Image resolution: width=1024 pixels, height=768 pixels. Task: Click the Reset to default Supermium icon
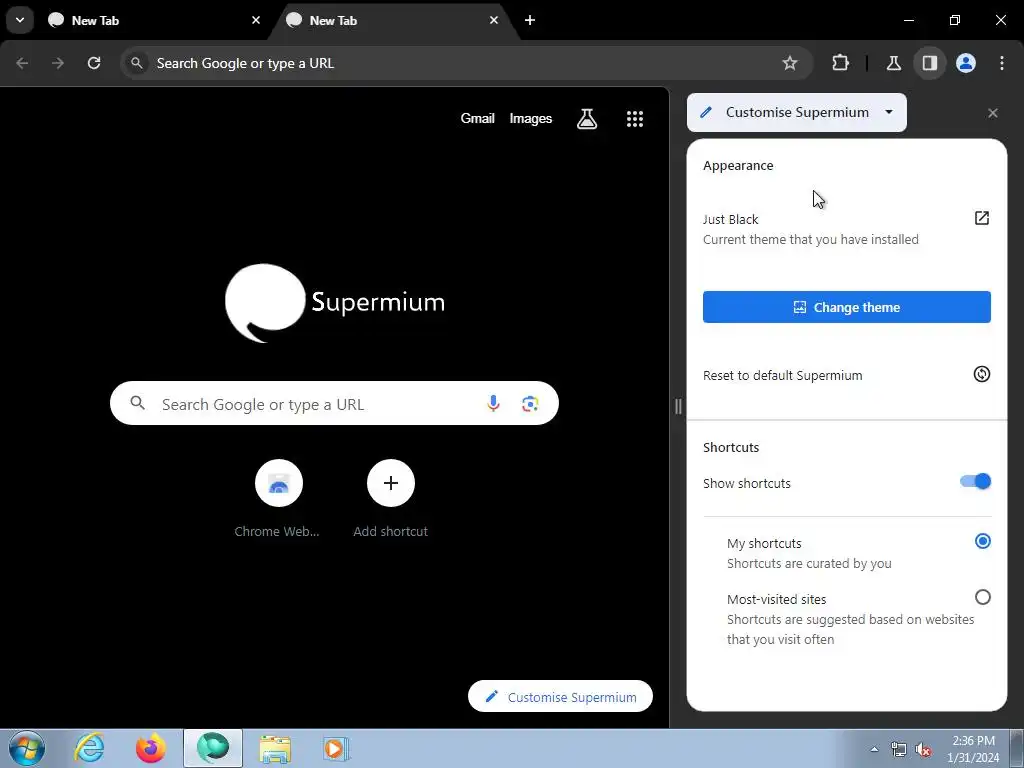982,374
